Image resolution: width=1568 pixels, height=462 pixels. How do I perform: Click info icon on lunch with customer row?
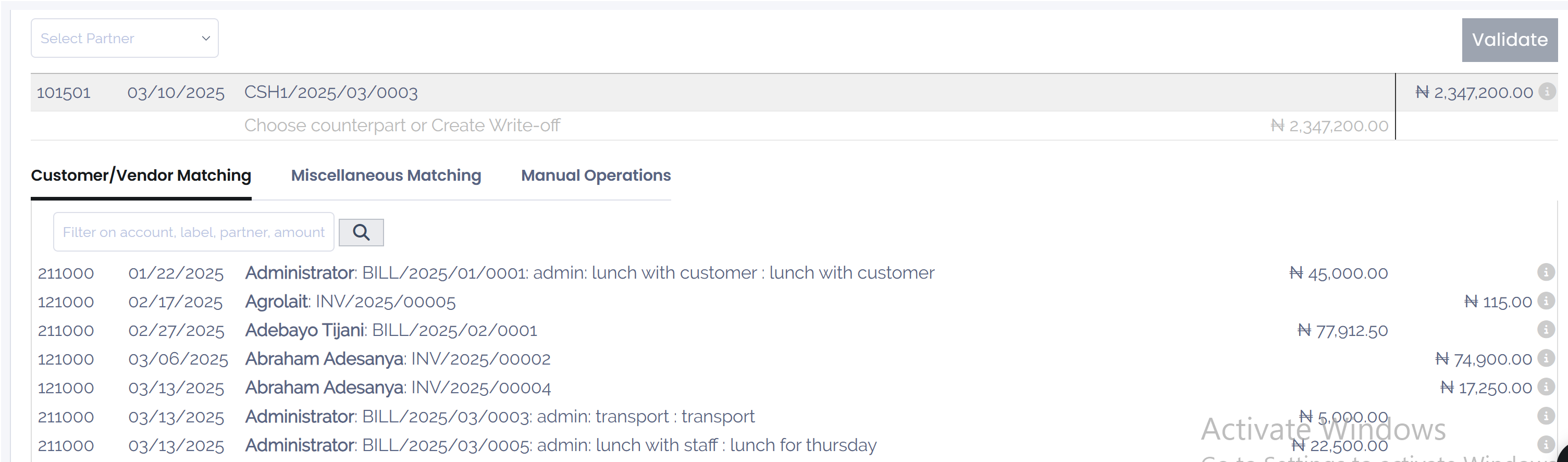click(1546, 272)
